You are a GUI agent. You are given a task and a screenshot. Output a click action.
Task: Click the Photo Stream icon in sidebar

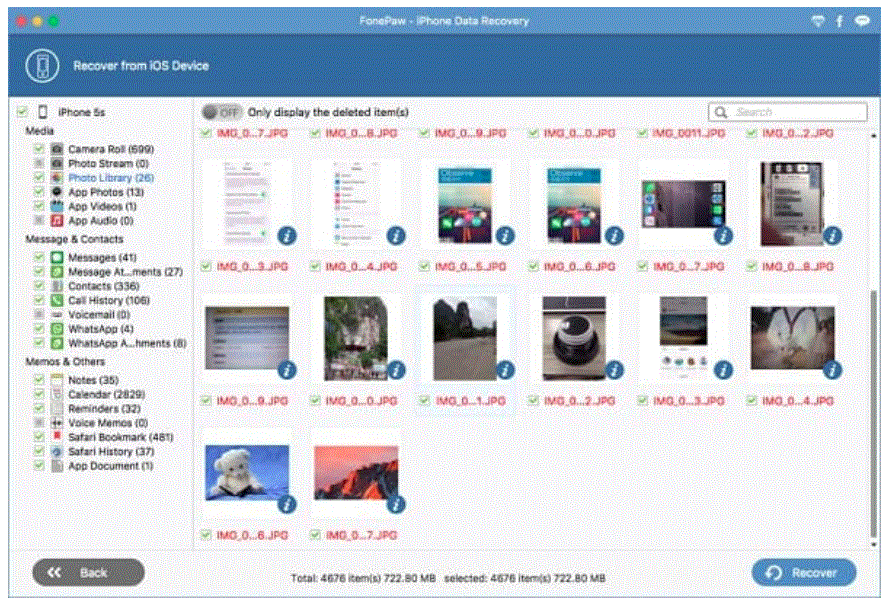[x=56, y=163]
